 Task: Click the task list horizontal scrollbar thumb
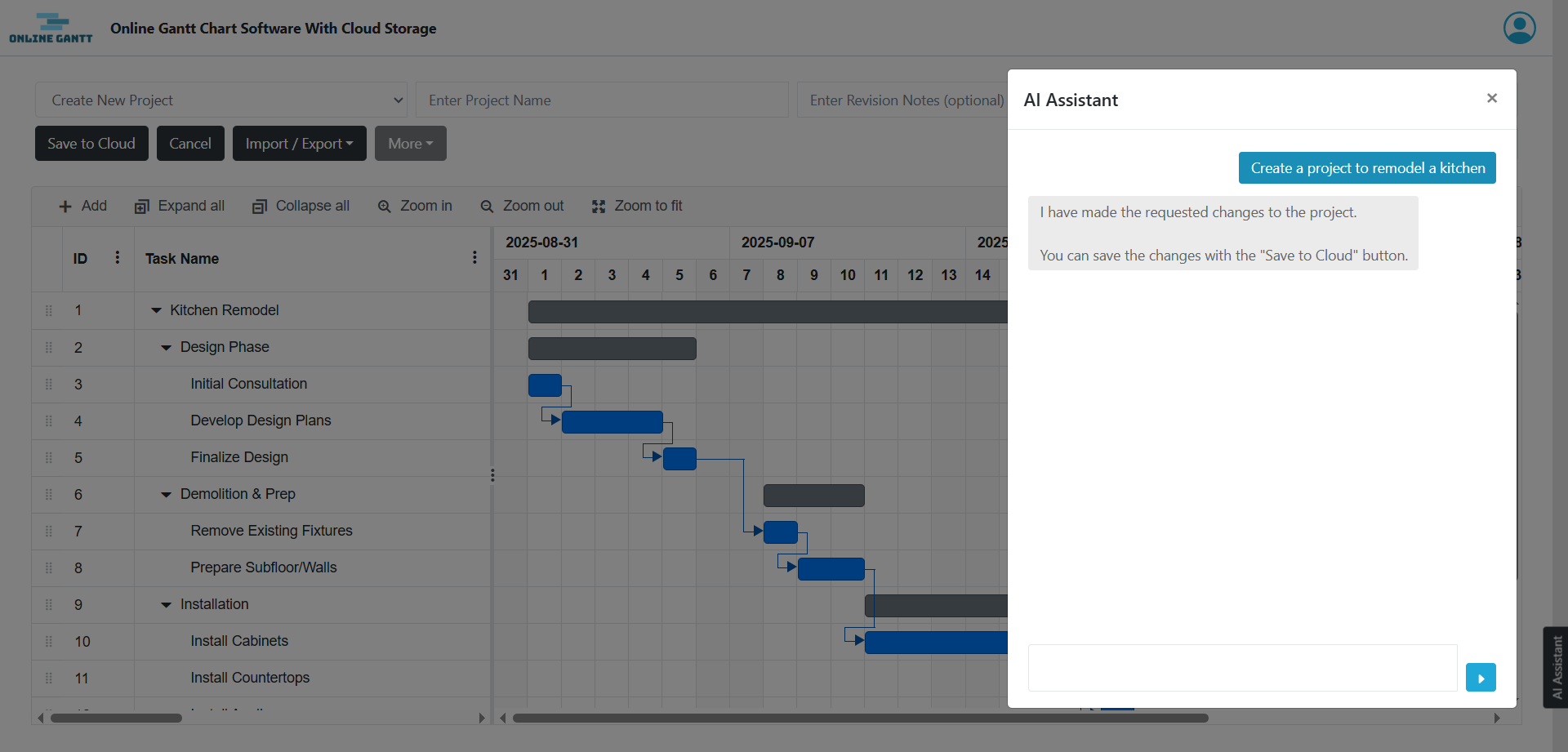click(116, 718)
